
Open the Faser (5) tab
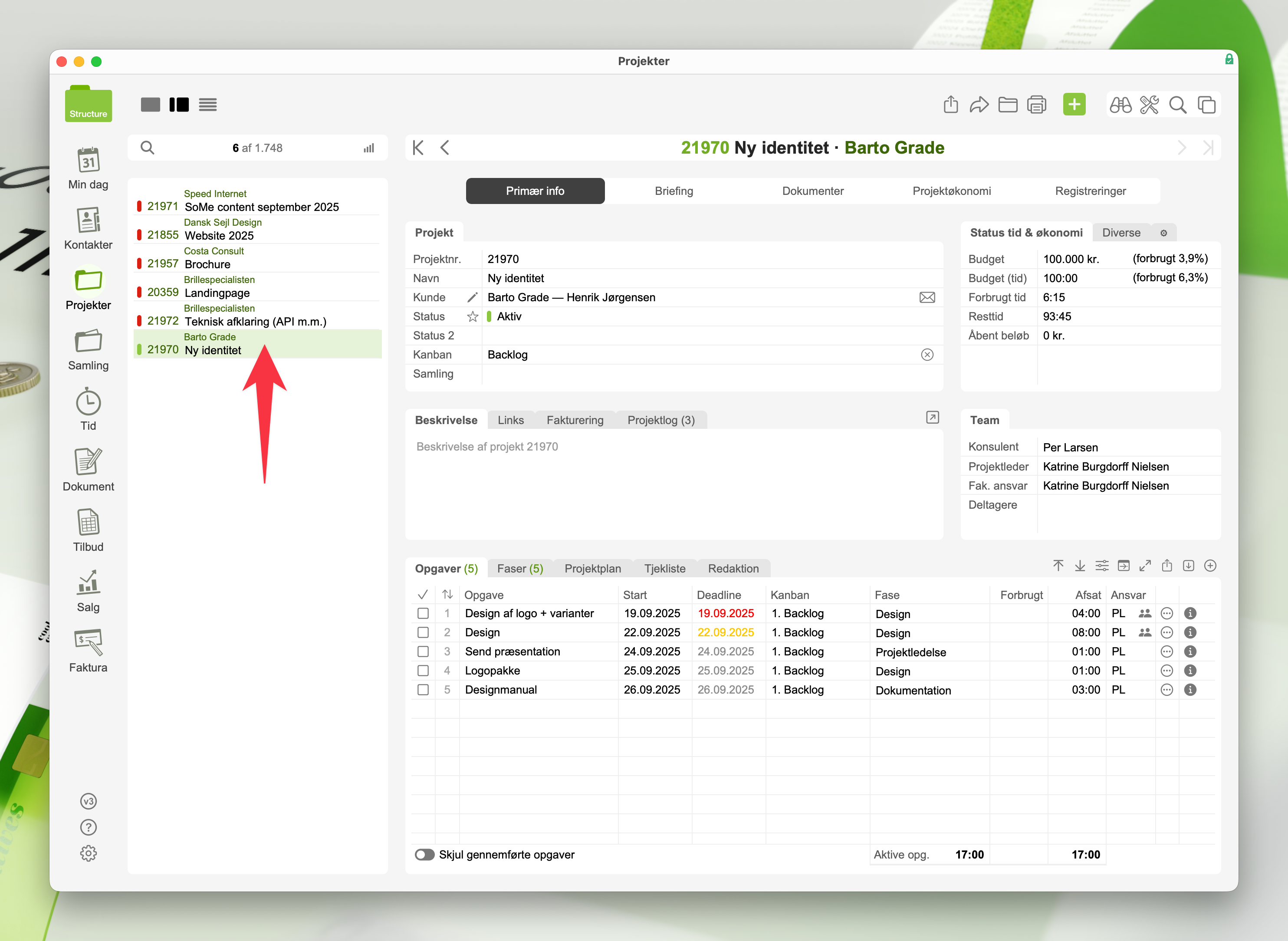click(x=520, y=569)
